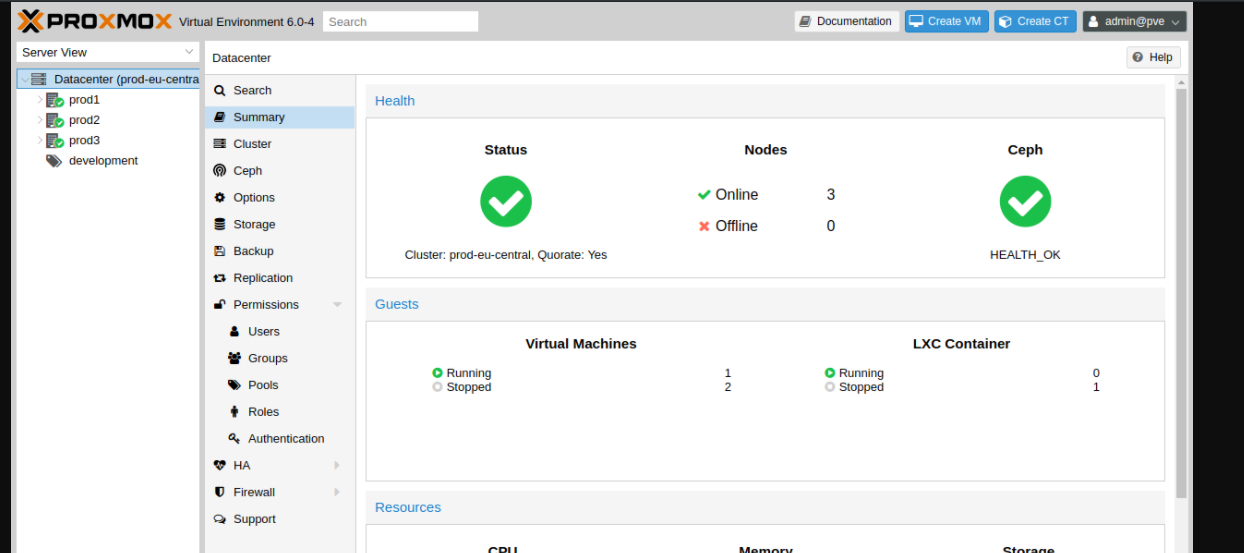This screenshot has height=553, width=1244.
Task: Open the Storage menu item
Action: point(280,225)
